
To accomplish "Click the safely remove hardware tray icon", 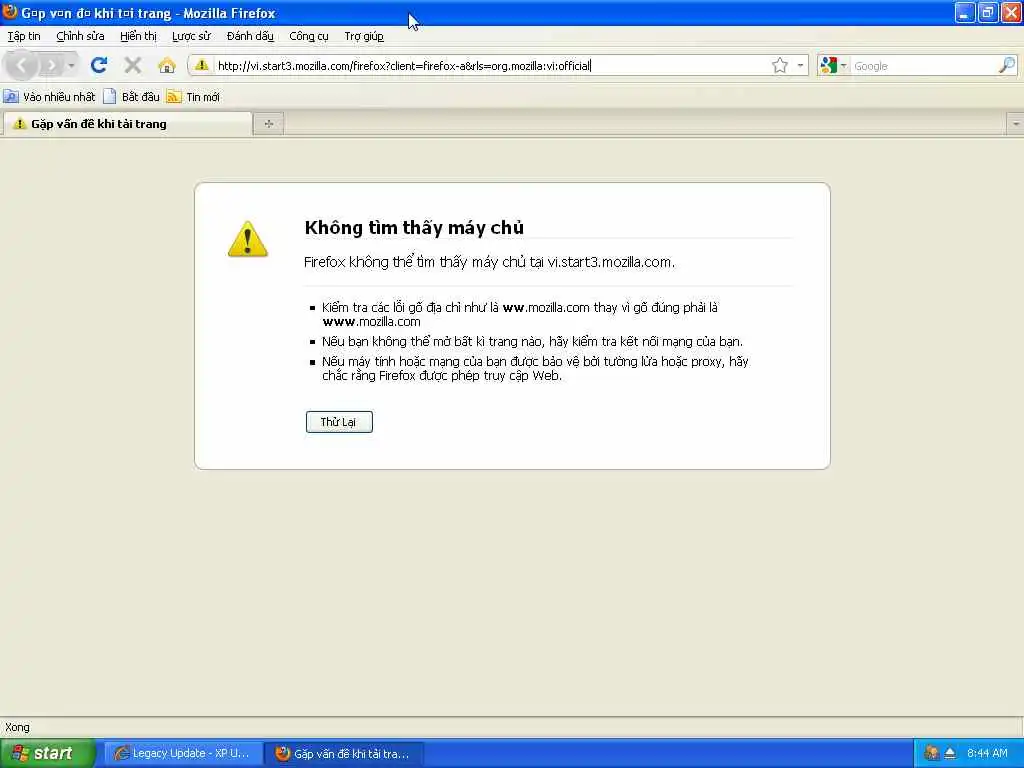I will click(x=950, y=753).
